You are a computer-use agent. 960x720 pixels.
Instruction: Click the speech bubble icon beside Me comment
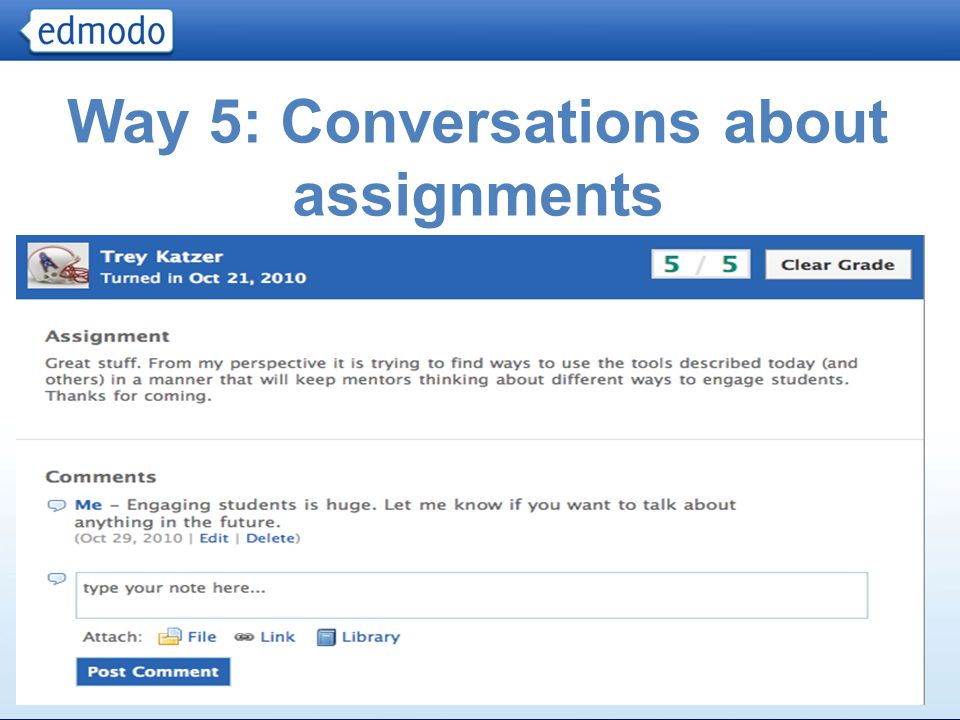[x=56, y=506]
